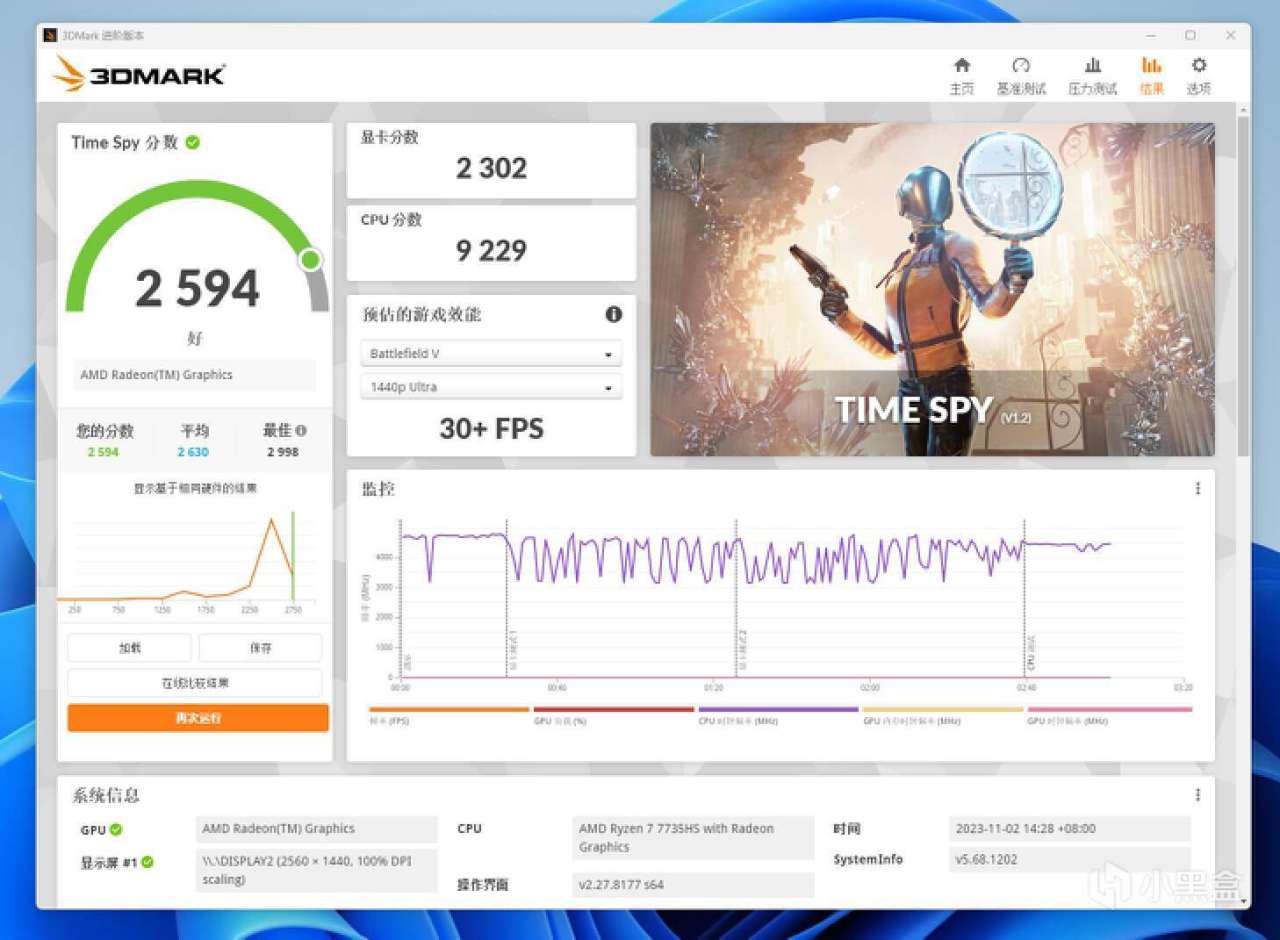Click AMD Radeon(TM) Graphics label under the gauge

point(194,375)
